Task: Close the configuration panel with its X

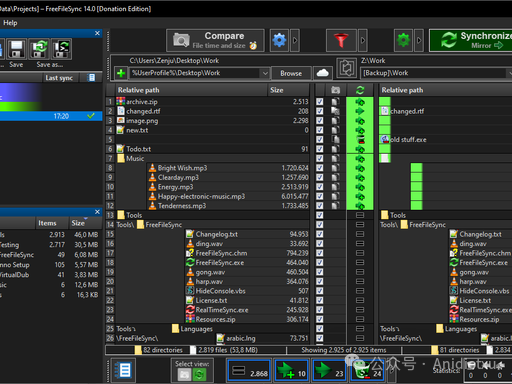Action: [97, 33]
